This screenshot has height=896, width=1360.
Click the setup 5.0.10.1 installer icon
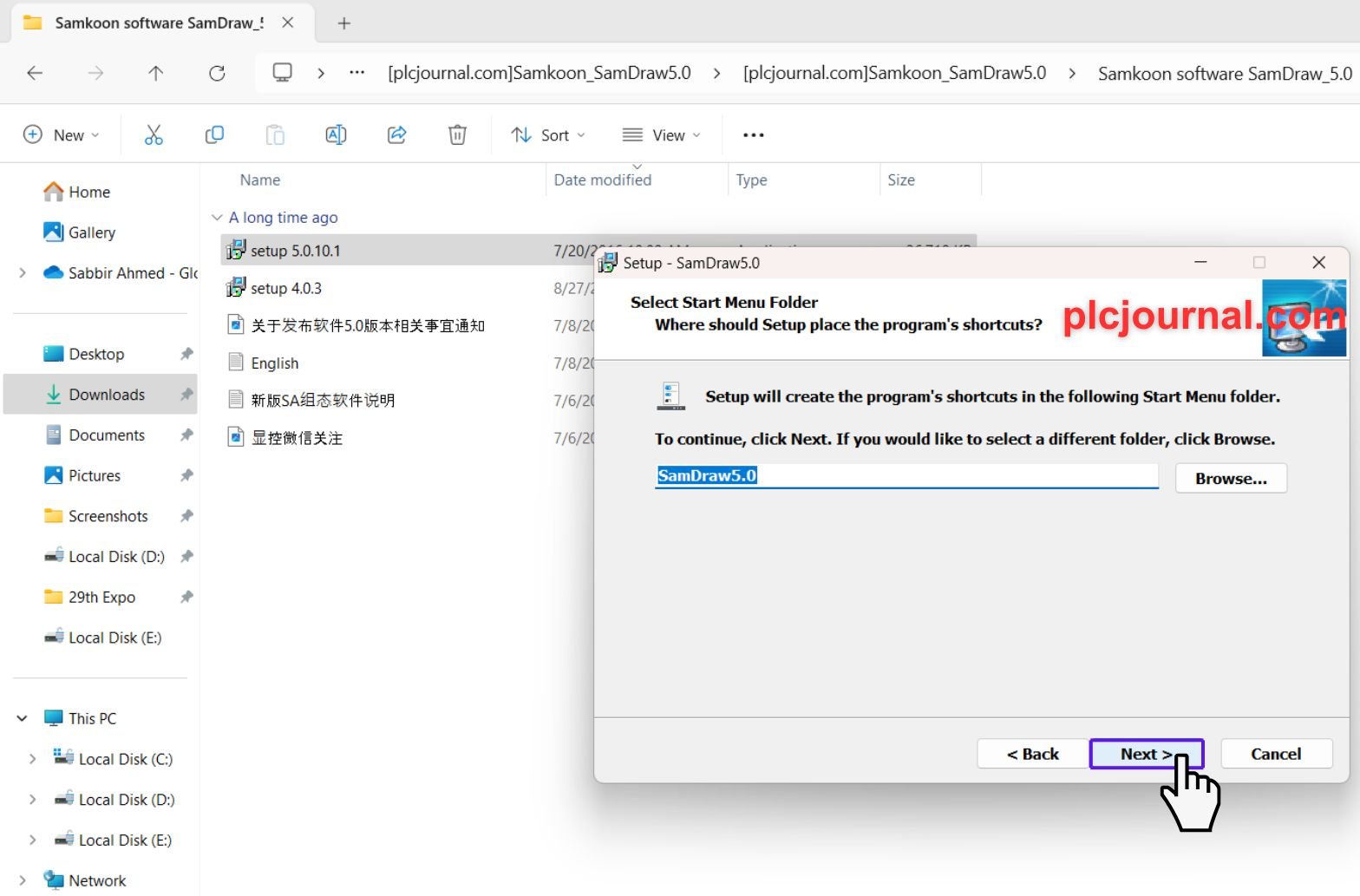coord(236,250)
